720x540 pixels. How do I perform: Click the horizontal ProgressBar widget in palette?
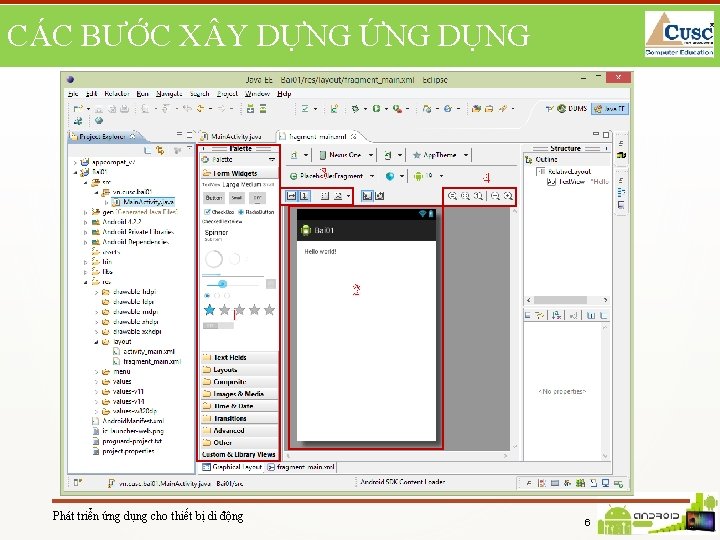pos(233,276)
